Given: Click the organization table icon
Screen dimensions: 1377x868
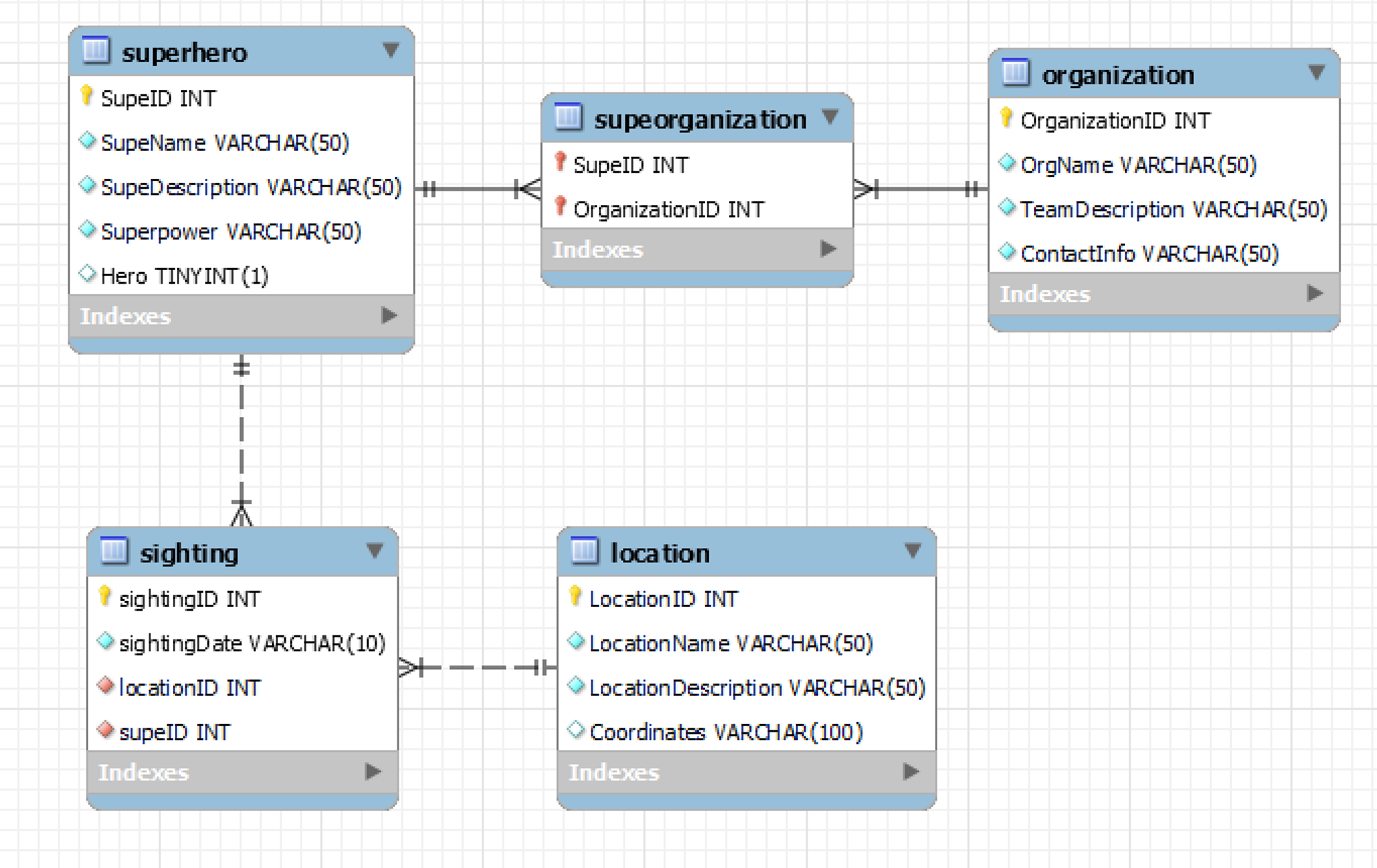Looking at the screenshot, I should (1016, 72).
